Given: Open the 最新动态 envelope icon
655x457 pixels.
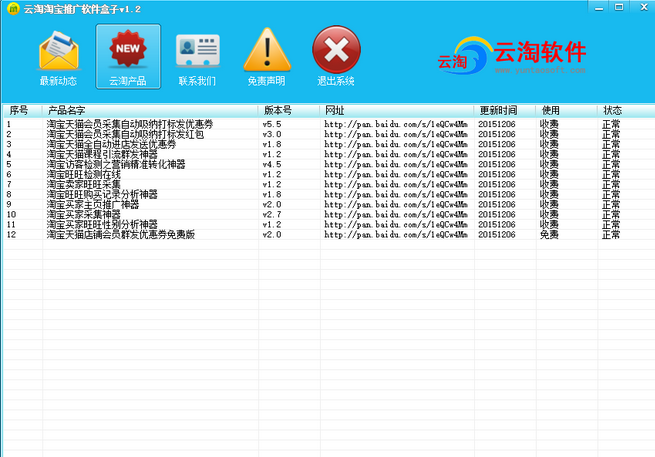Looking at the screenshot, I should click(58, 56).
